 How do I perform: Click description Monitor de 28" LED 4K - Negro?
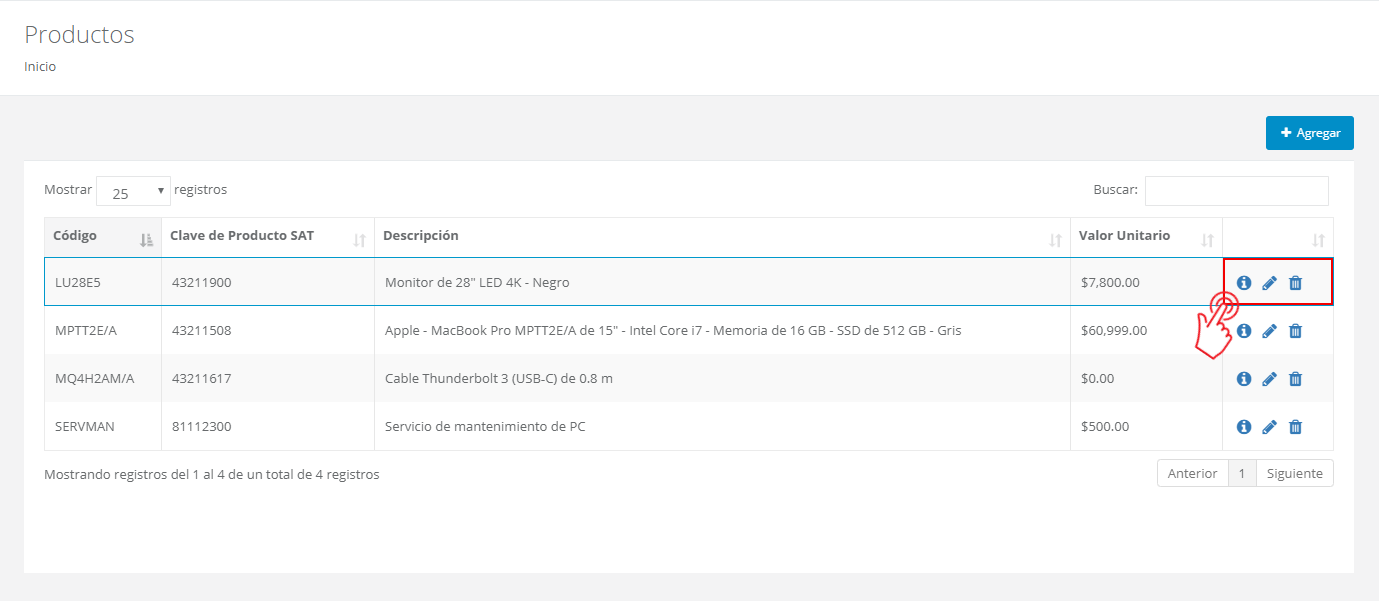pyautogui.click(x=477, y=283)
